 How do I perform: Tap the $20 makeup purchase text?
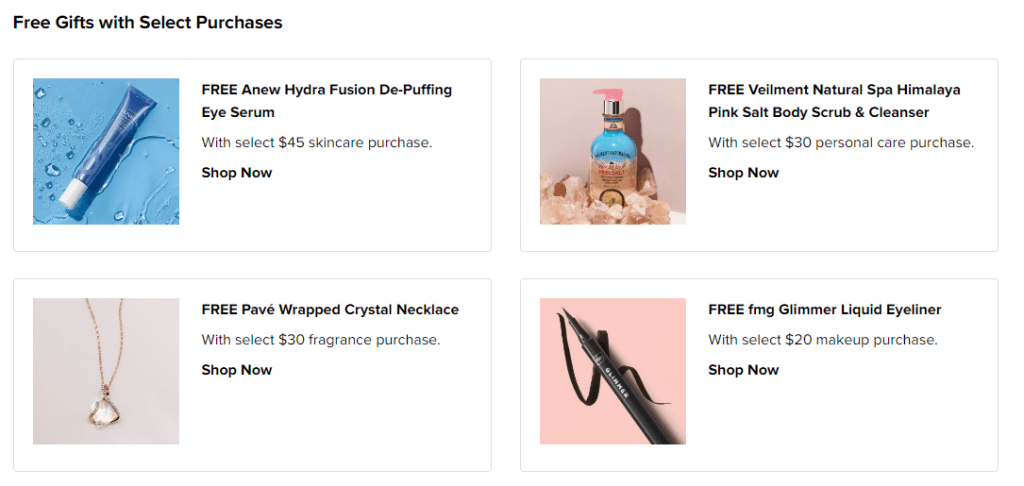[x=822, y=340]
